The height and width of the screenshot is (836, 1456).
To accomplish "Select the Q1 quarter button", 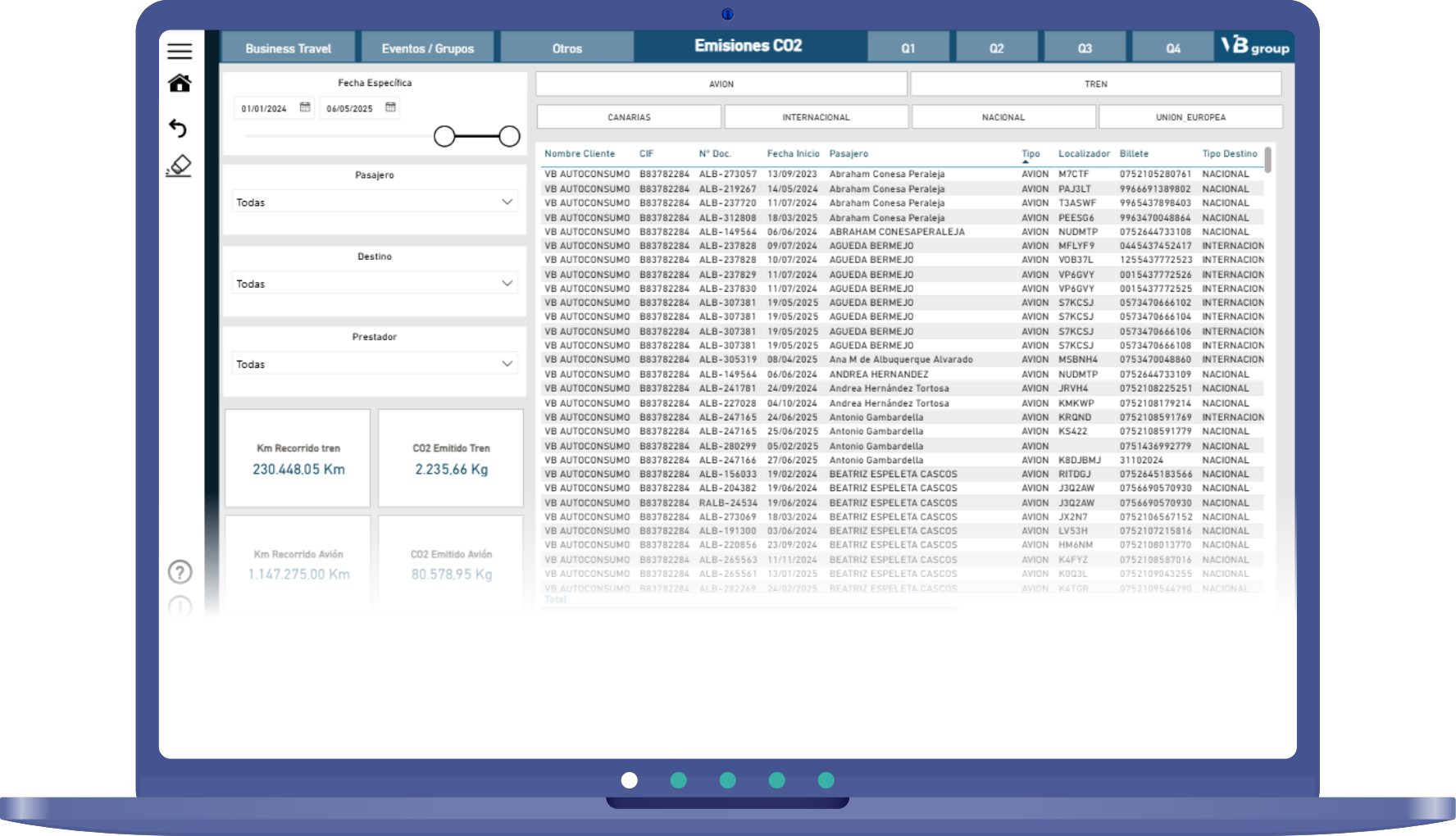I will (908, 48).
